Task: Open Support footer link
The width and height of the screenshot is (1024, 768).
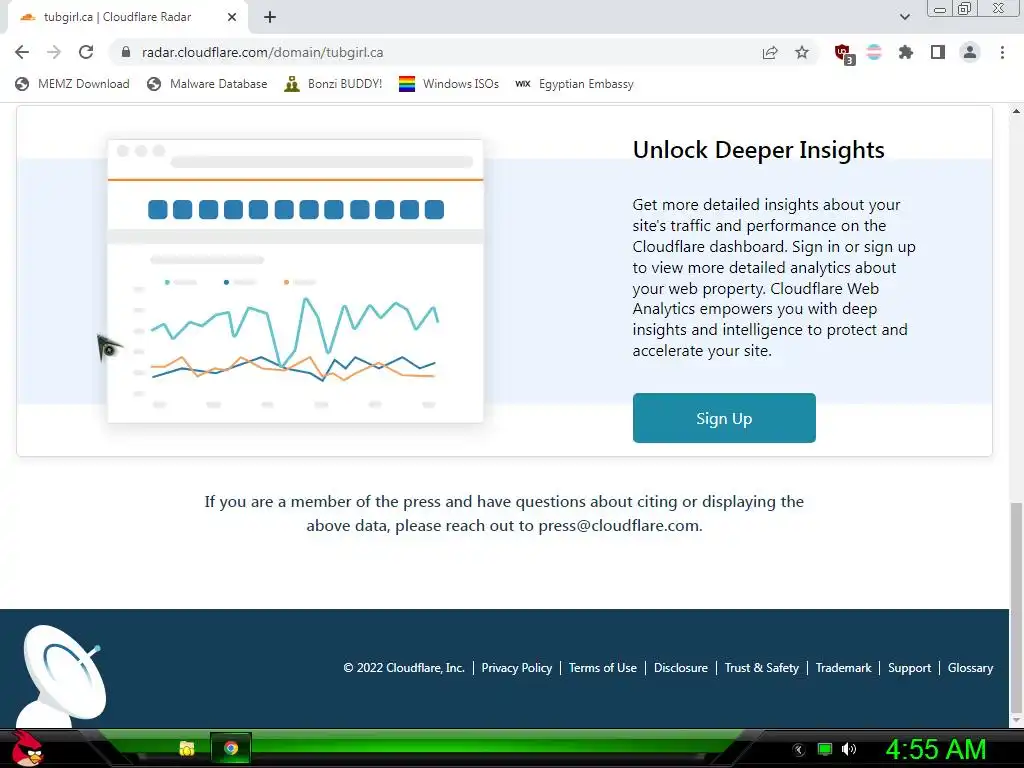Action: 909,667
